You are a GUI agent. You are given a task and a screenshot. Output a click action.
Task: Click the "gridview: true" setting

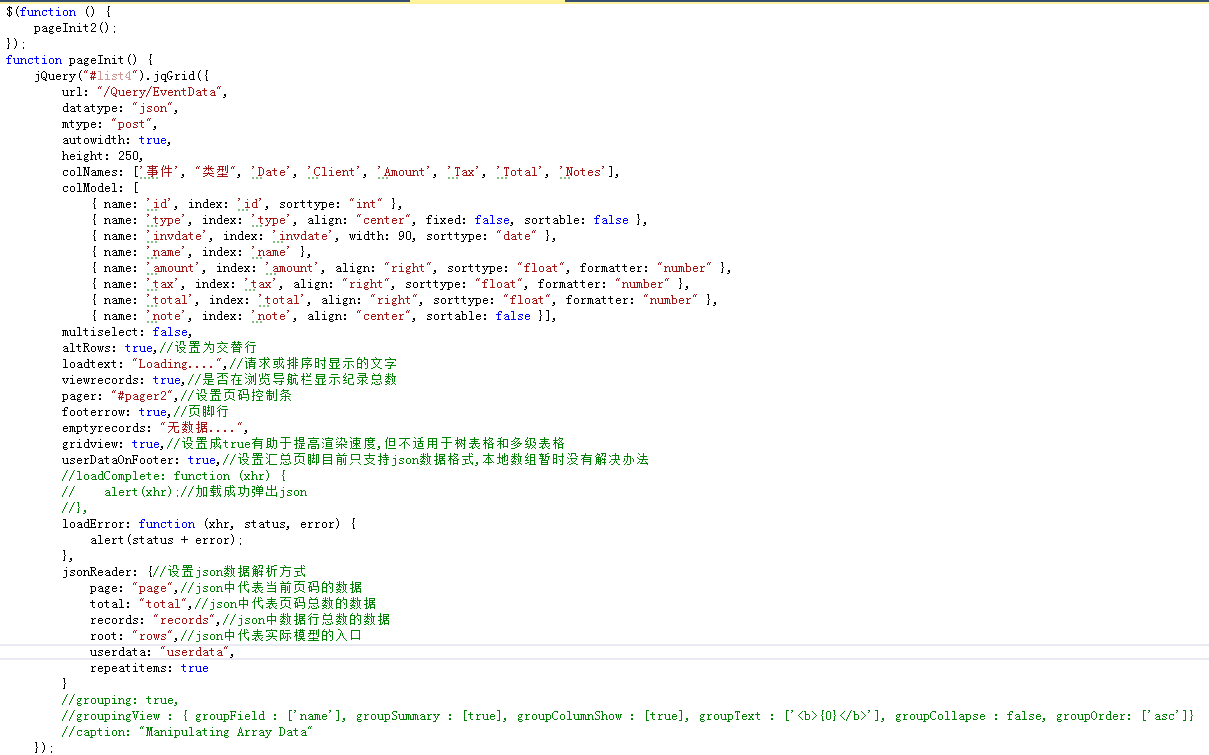110,444
